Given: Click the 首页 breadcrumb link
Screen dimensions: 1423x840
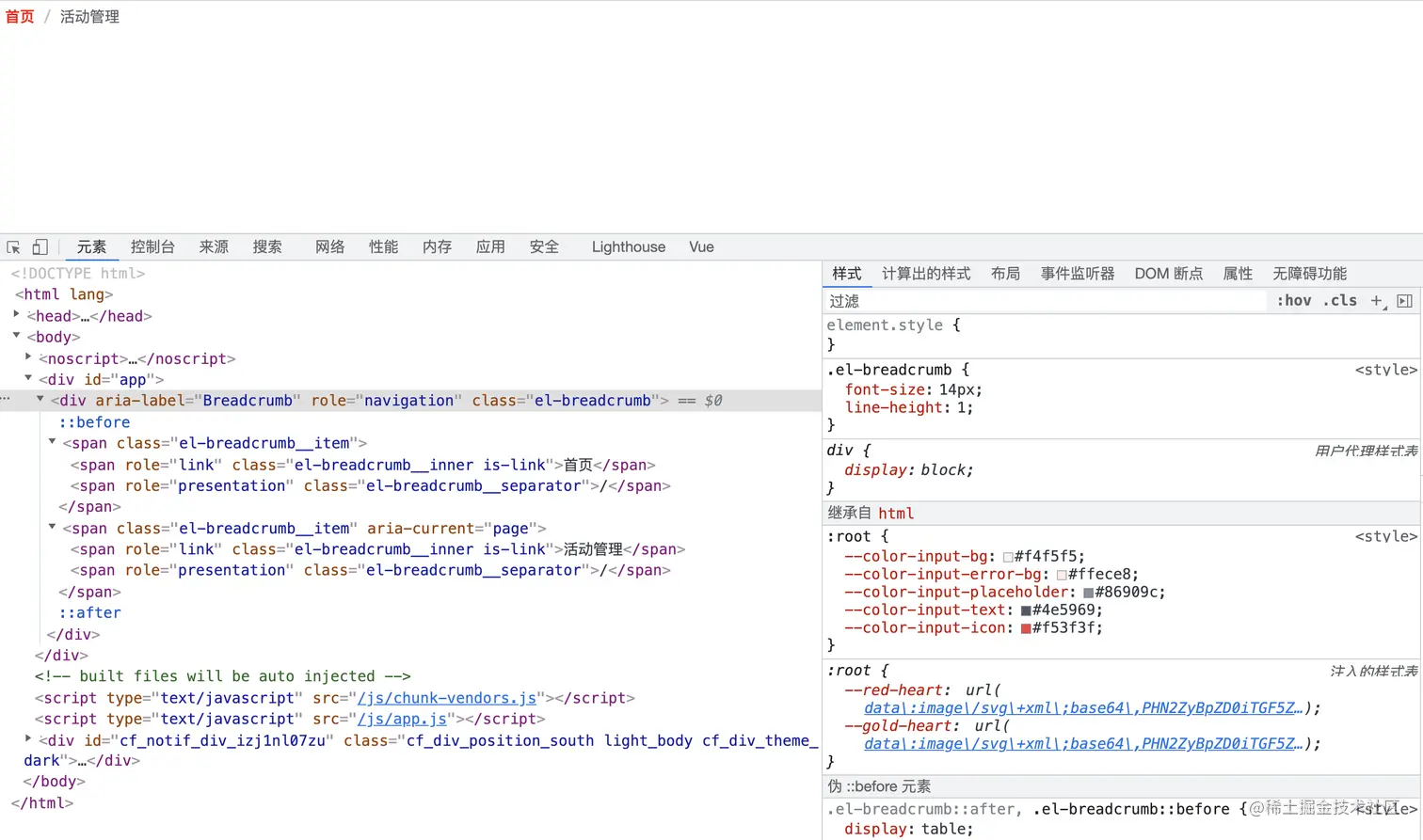Looking at the screenshot, I should [x=20, y=17].
